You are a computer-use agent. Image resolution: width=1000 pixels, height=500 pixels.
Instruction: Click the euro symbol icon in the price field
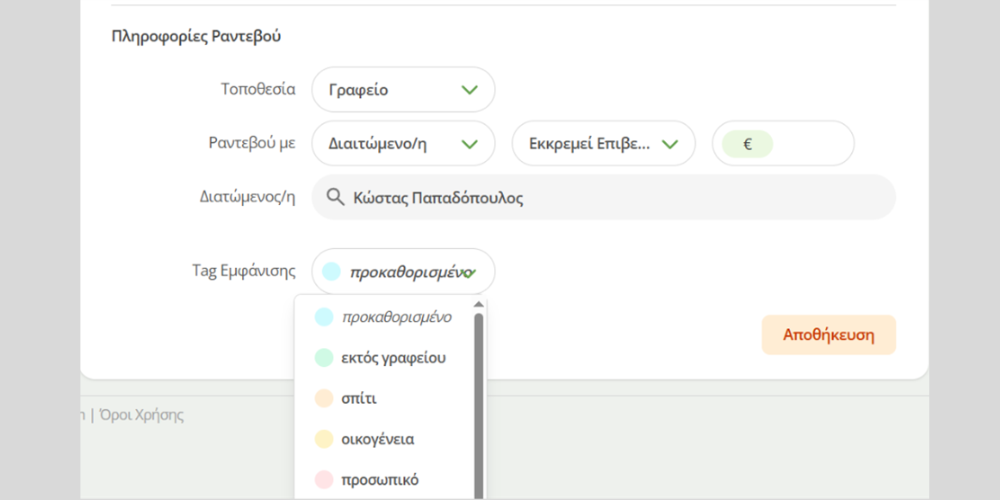tap(747, 144)
